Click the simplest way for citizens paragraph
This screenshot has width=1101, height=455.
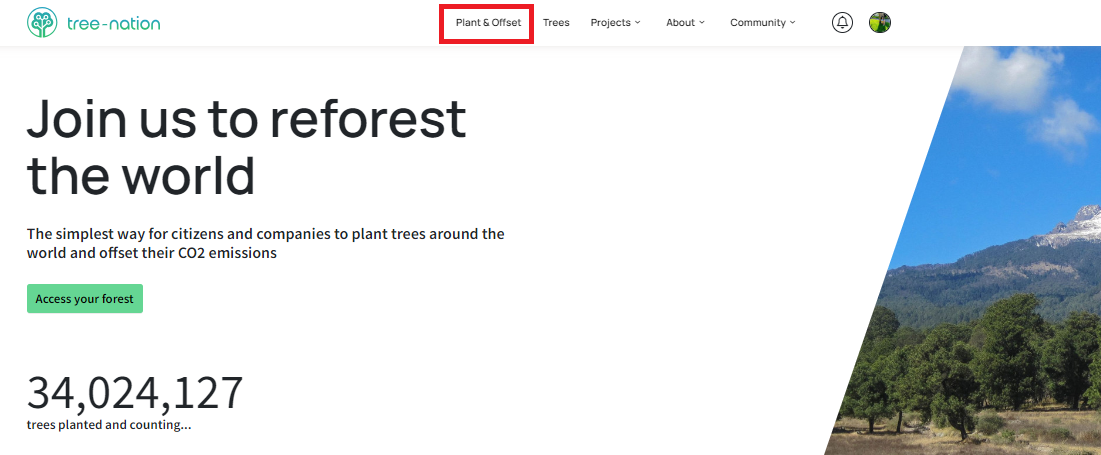tap(265, 243)
